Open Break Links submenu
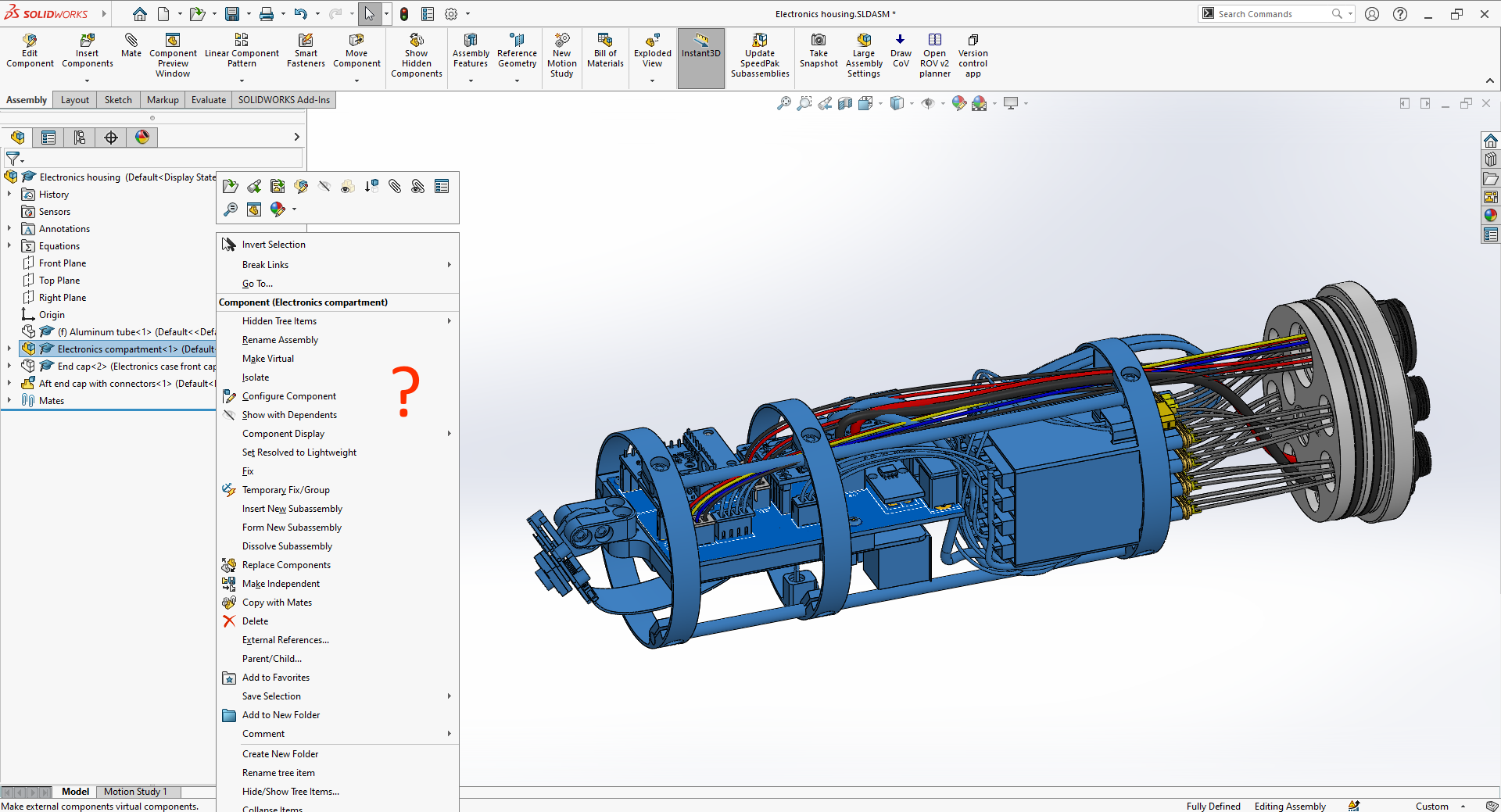This screenshot has height=812, width=1501. click(x=338, y=265)
